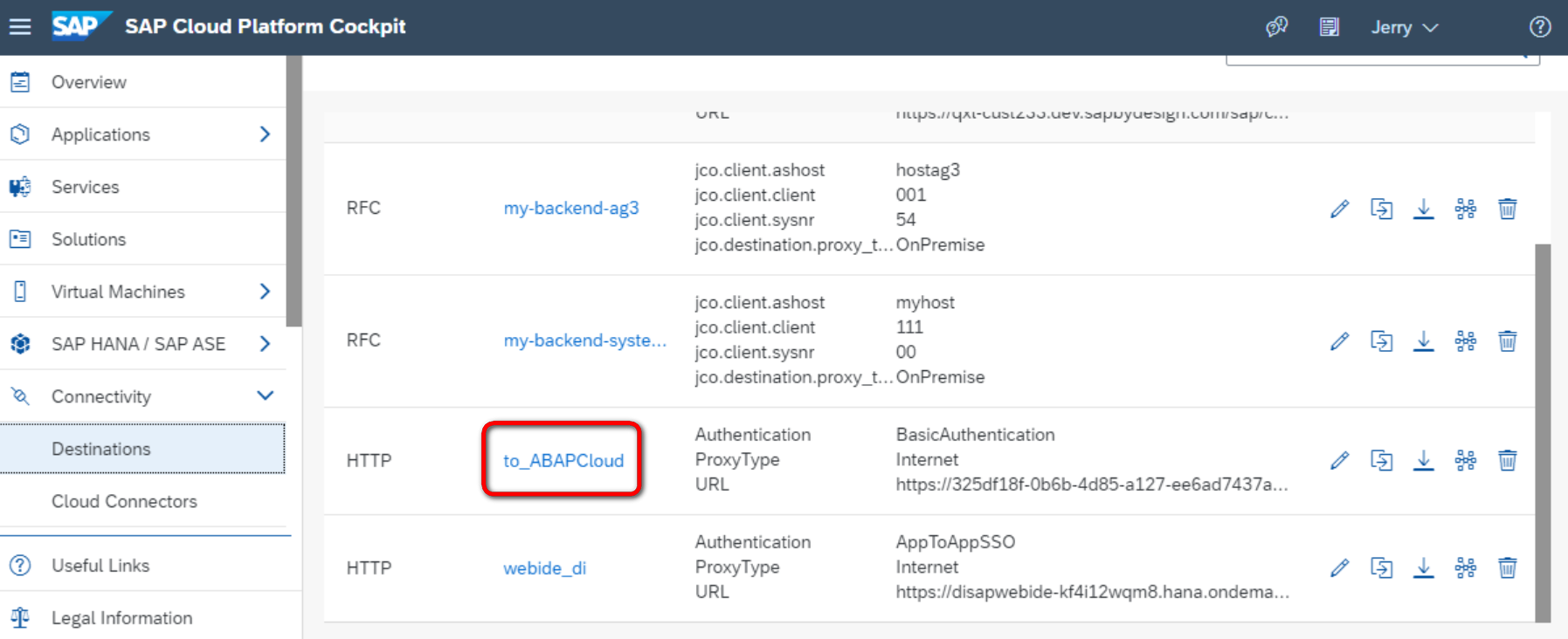Delete the to_ABAPCloud destination
1568x639 pixels.
tap(1508, 460)
